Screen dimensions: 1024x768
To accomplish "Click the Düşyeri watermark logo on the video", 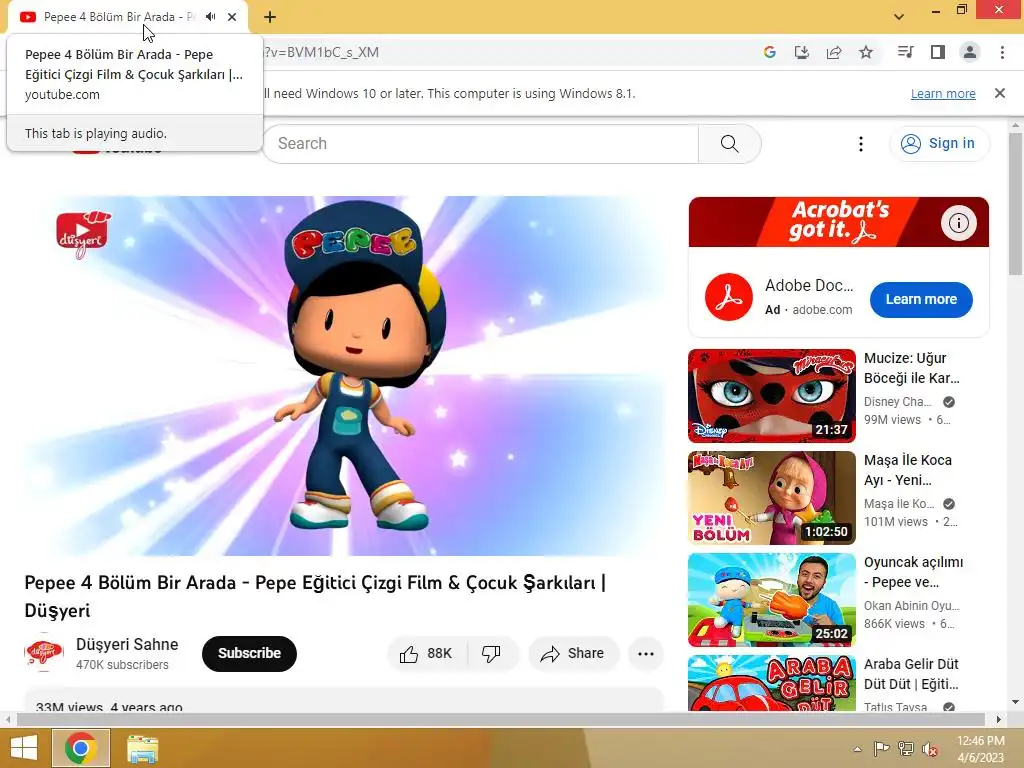I will pyautogui.click(x=83, y=234).
